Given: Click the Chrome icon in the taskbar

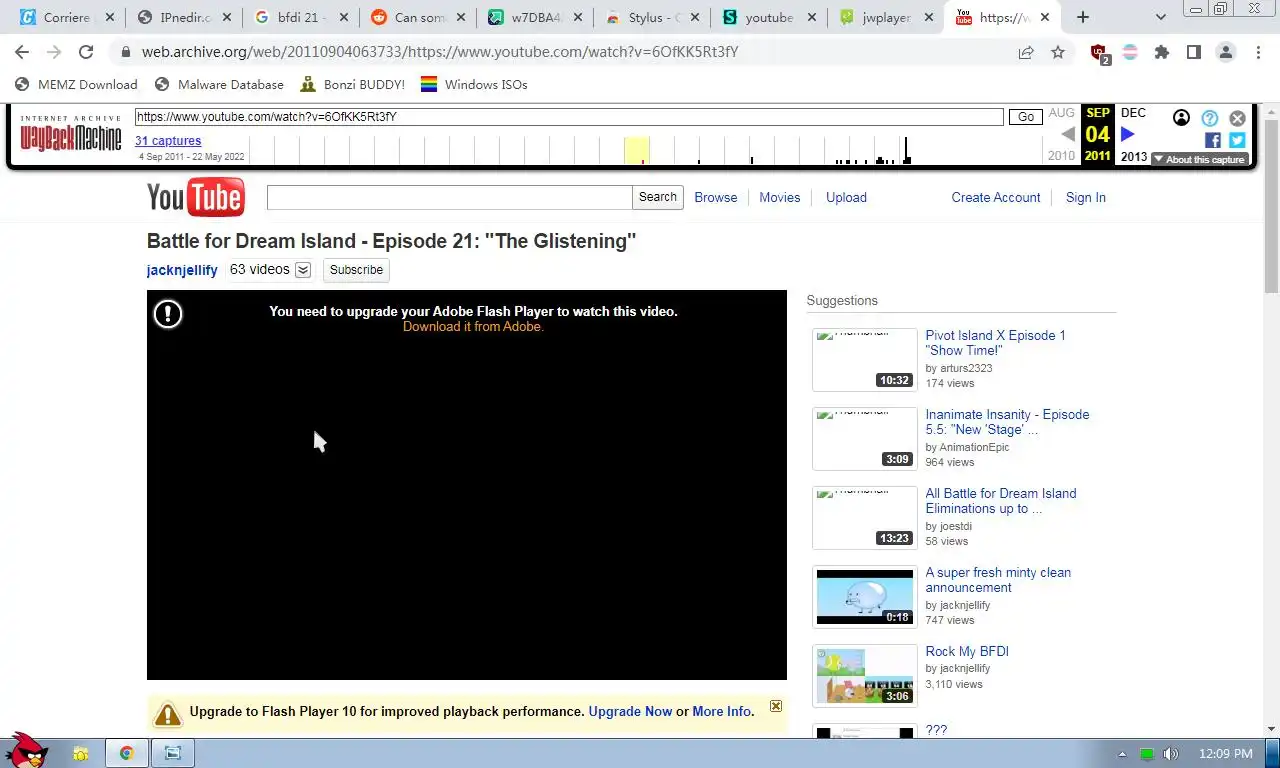Looking at the screenshot, I should pos(126,753).
